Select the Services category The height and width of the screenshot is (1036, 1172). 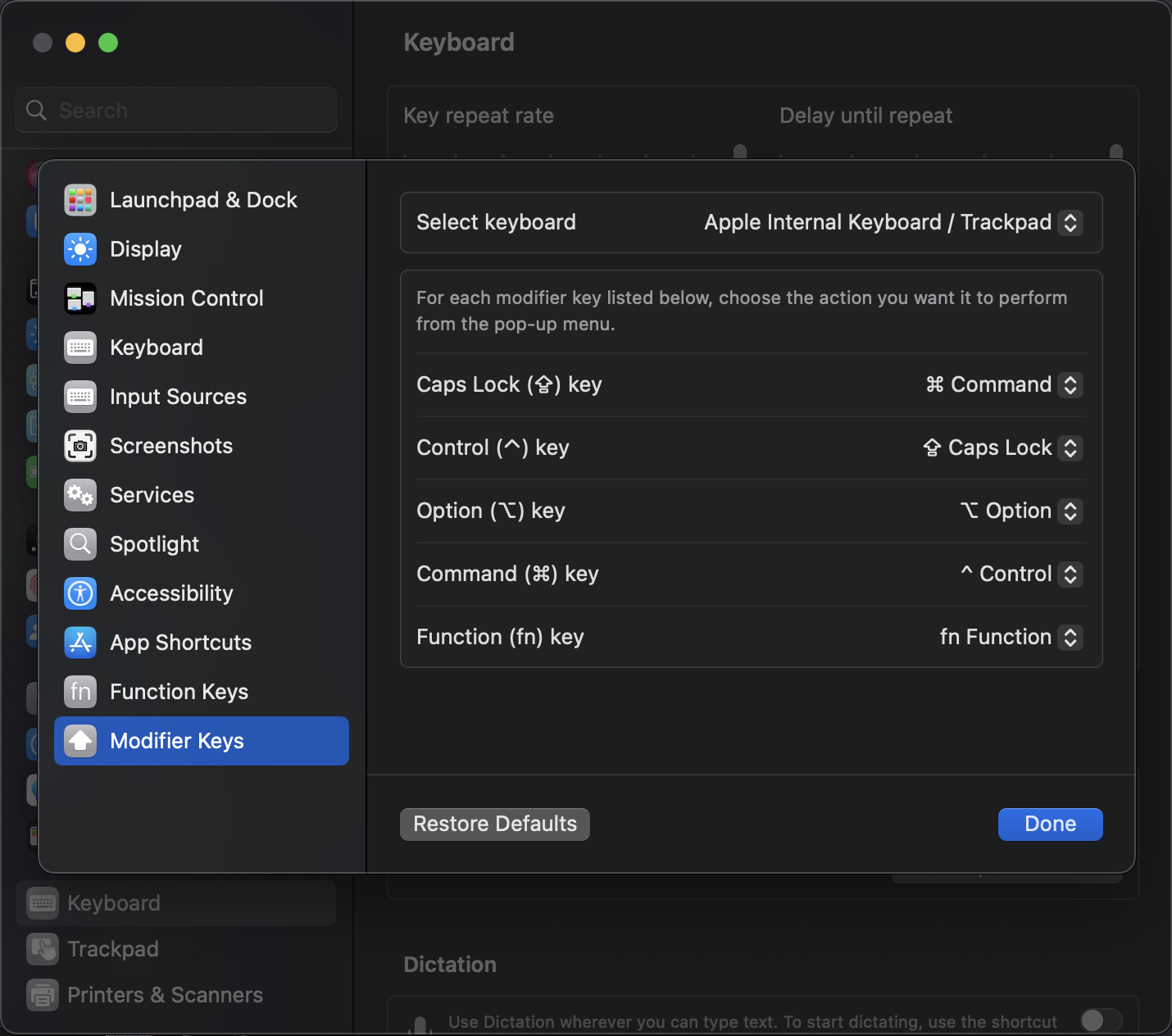[202, 495]
